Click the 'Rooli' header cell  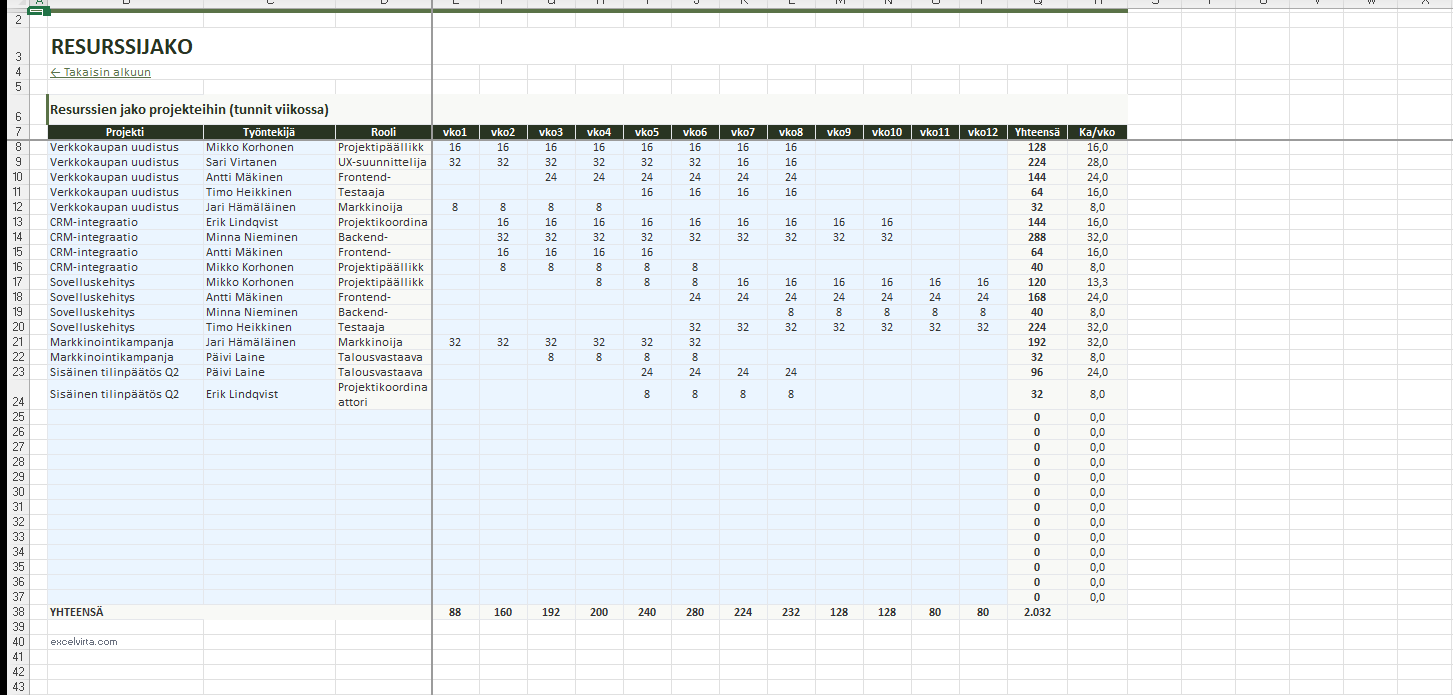[383, 132]
